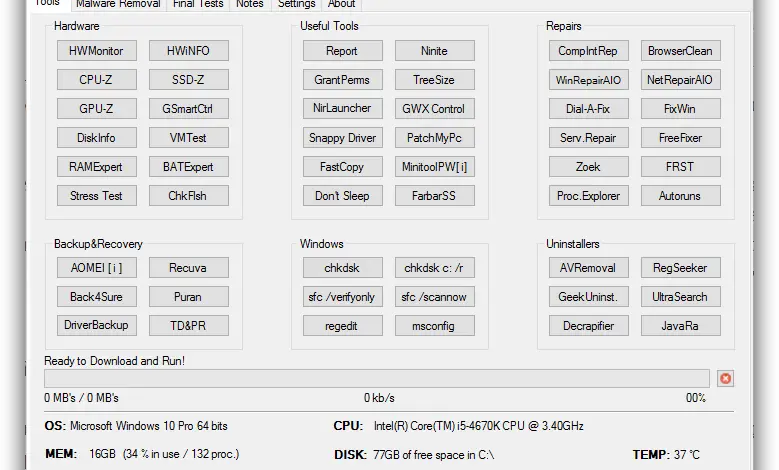Launch Dial-A-Fix

point(588,109)
